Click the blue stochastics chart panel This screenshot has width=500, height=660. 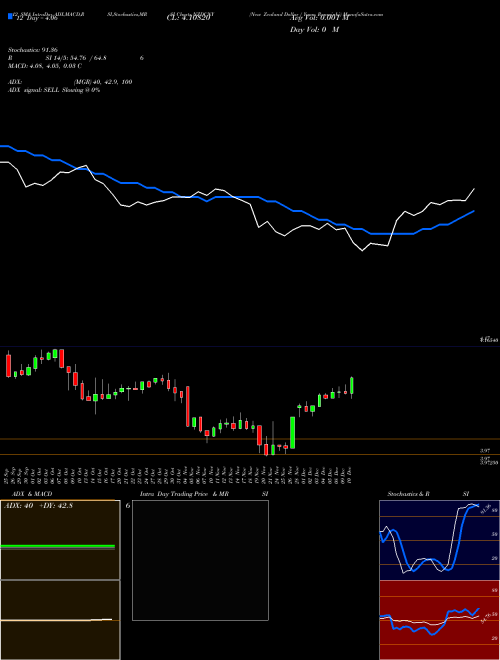click(439, 540)
